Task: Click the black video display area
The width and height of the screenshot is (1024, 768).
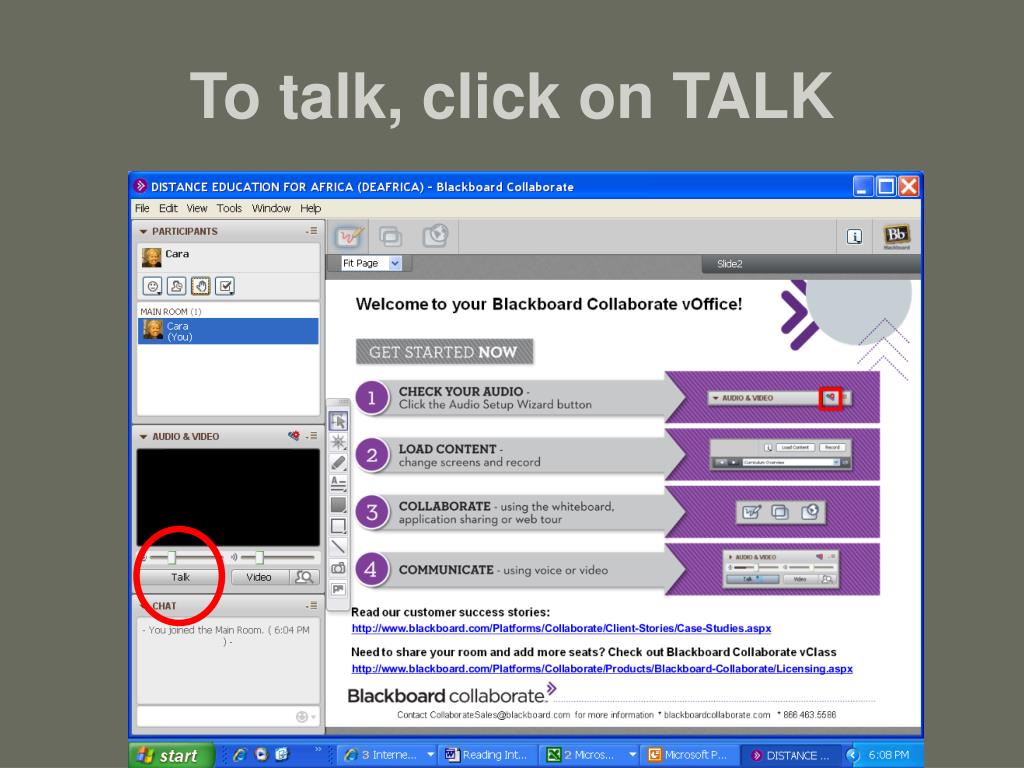Action: pos(228,497)
